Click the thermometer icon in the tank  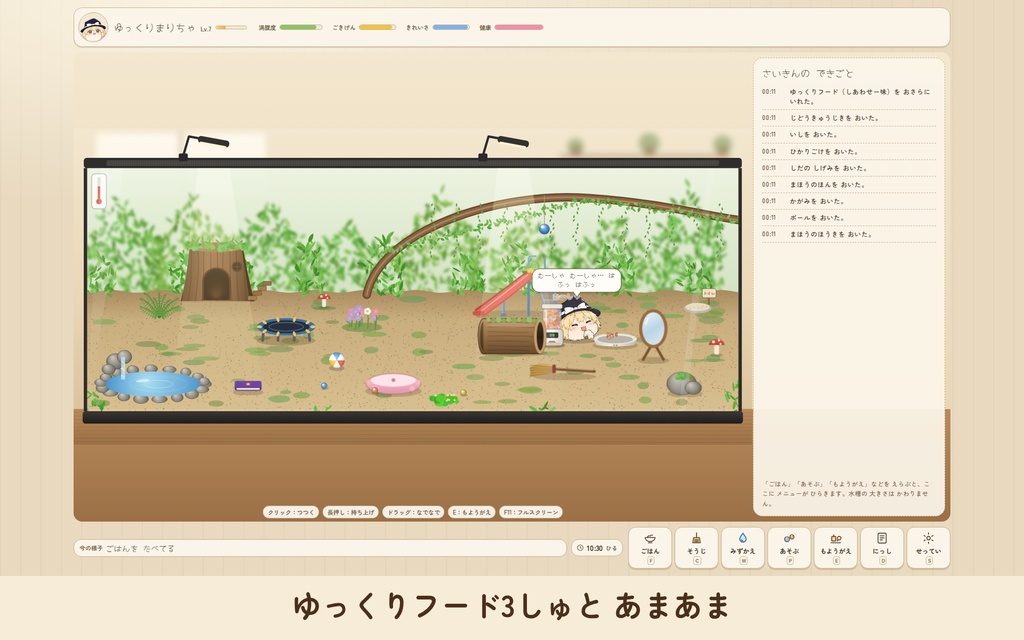tap(99, 191)
